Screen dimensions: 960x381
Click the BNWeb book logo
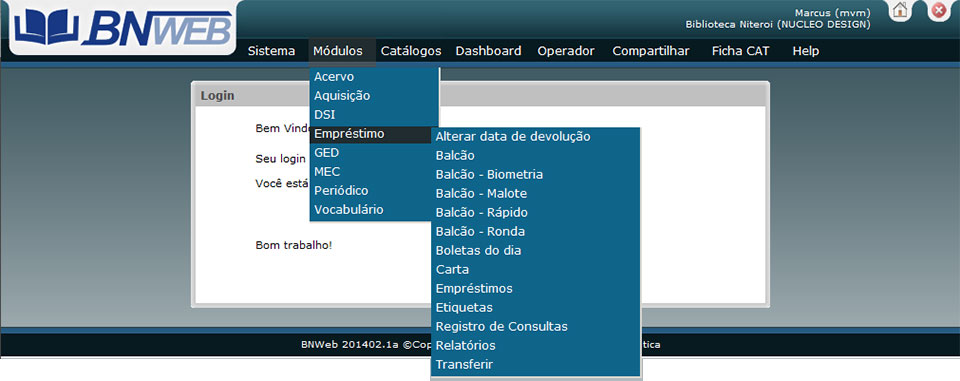click(123, 28)
